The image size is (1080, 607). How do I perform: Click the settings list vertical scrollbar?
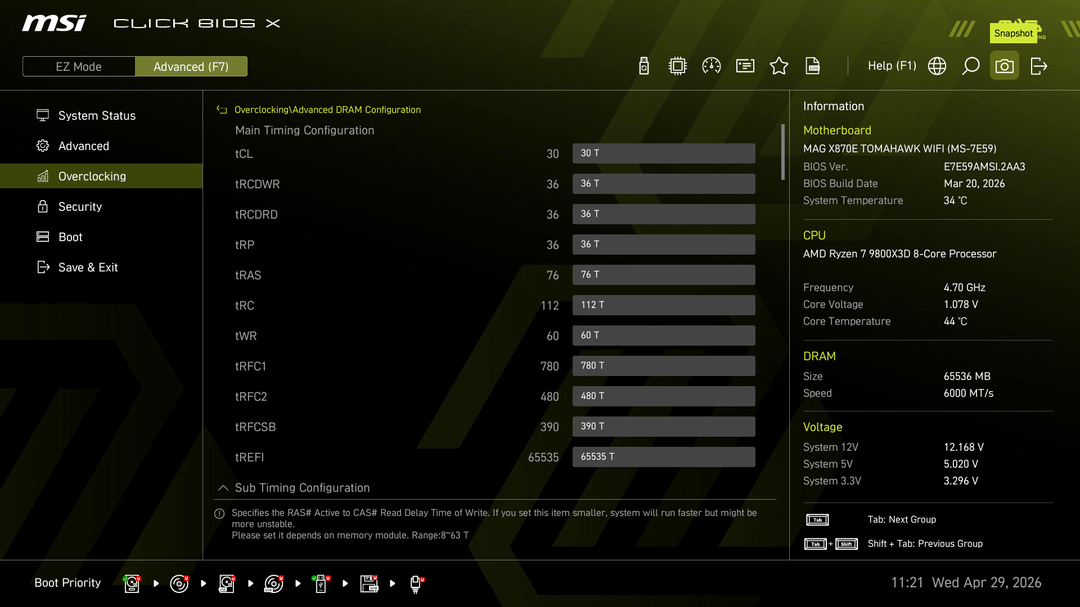pos(782,152)
